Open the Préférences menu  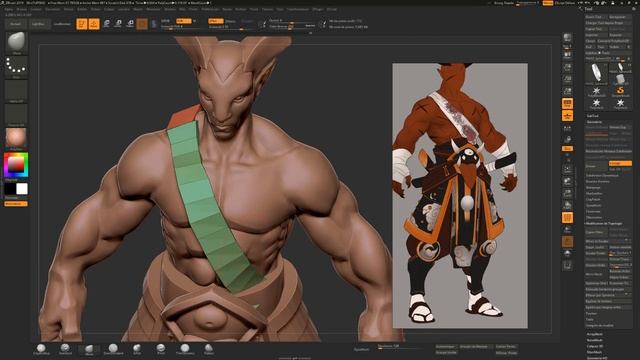click(210, 9)
